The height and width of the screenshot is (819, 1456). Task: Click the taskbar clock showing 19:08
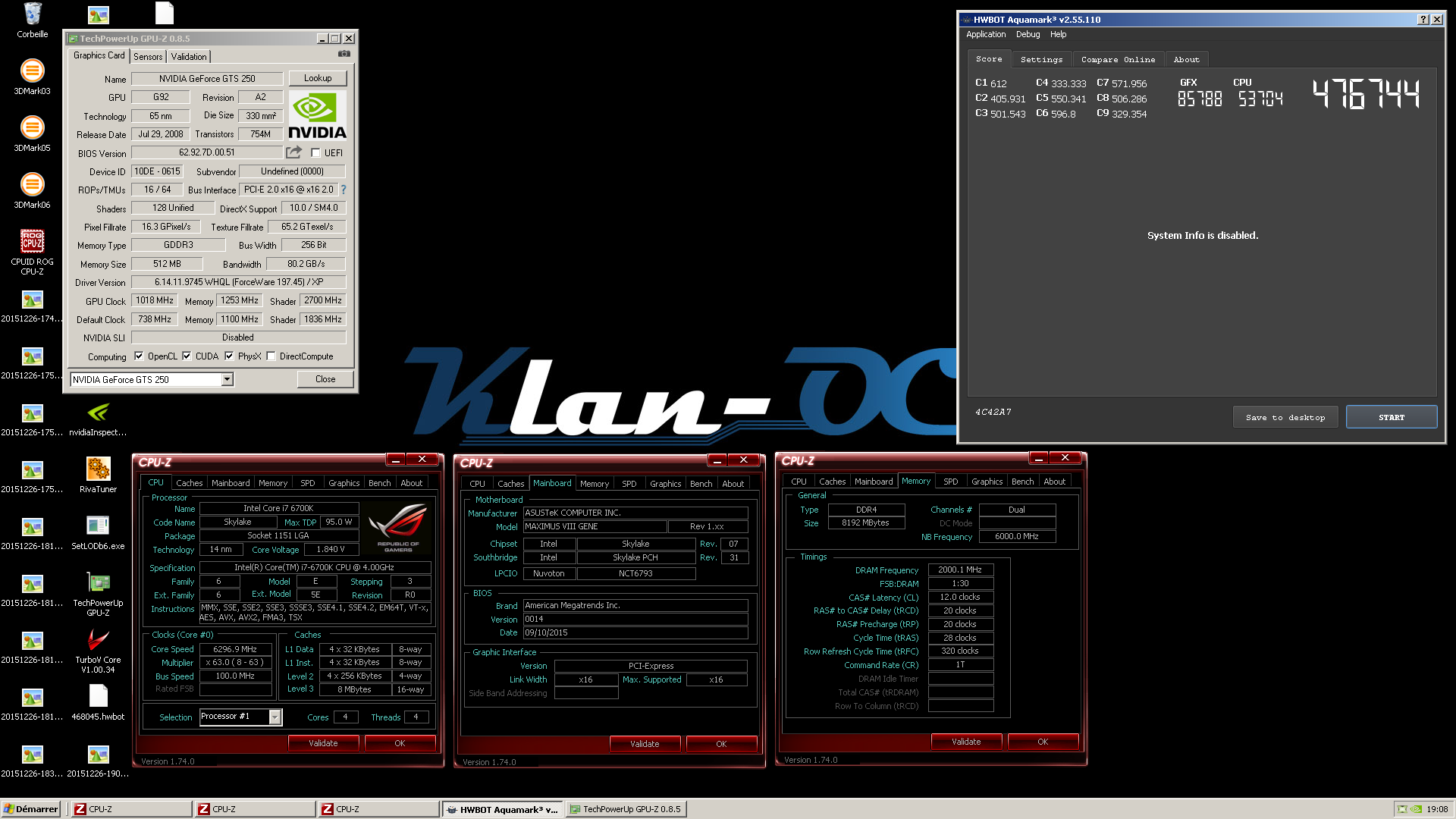(x=1437, y=809)
